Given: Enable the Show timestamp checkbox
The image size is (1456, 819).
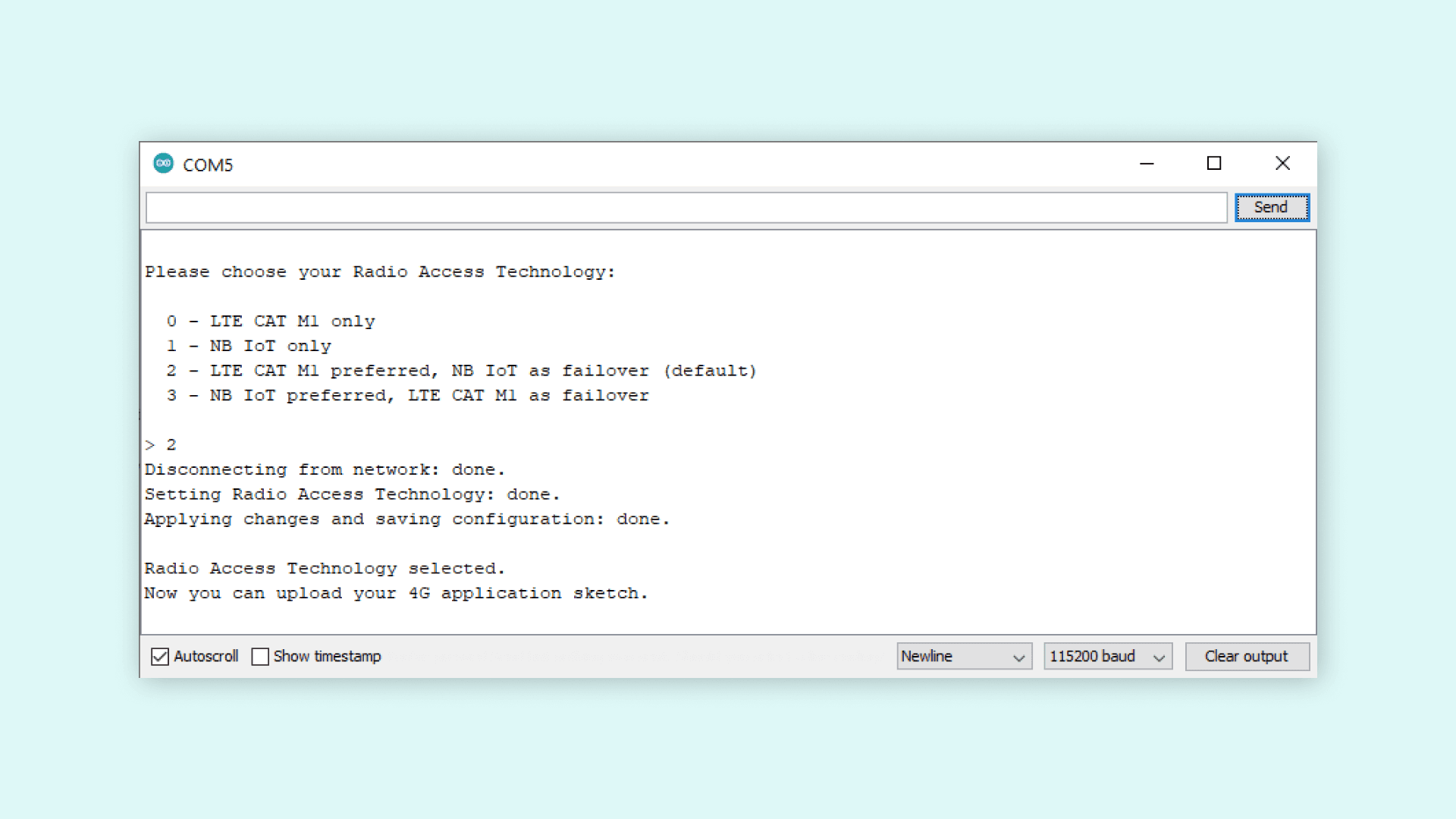Looking at the screenshot, I should pyautogui.click(x=260, y=657).
